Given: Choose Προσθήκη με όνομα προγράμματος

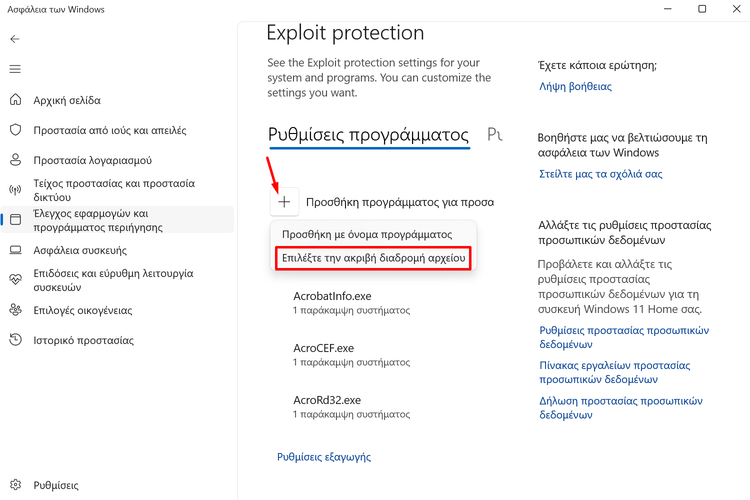Looking at the screenshot, I should (x=367, y=234).
